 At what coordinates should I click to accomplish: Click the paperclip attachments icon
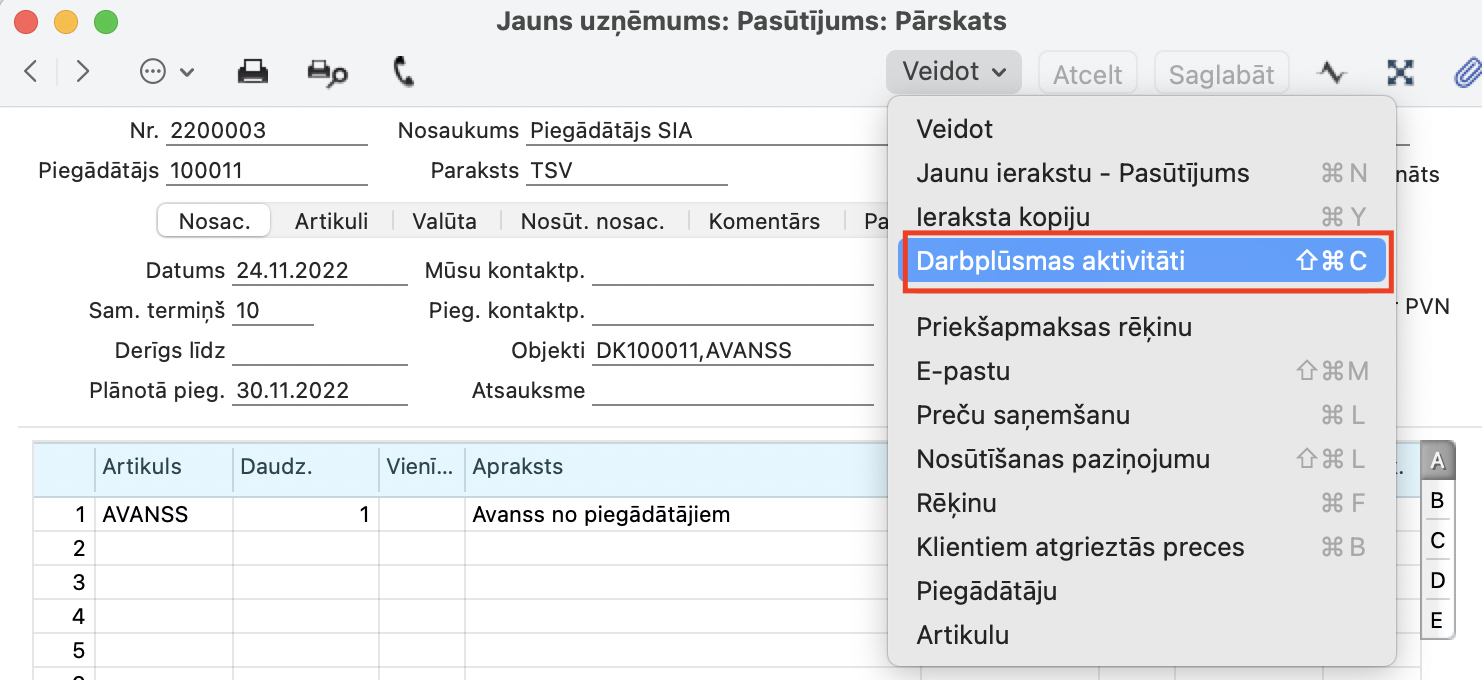[1465, 72]
